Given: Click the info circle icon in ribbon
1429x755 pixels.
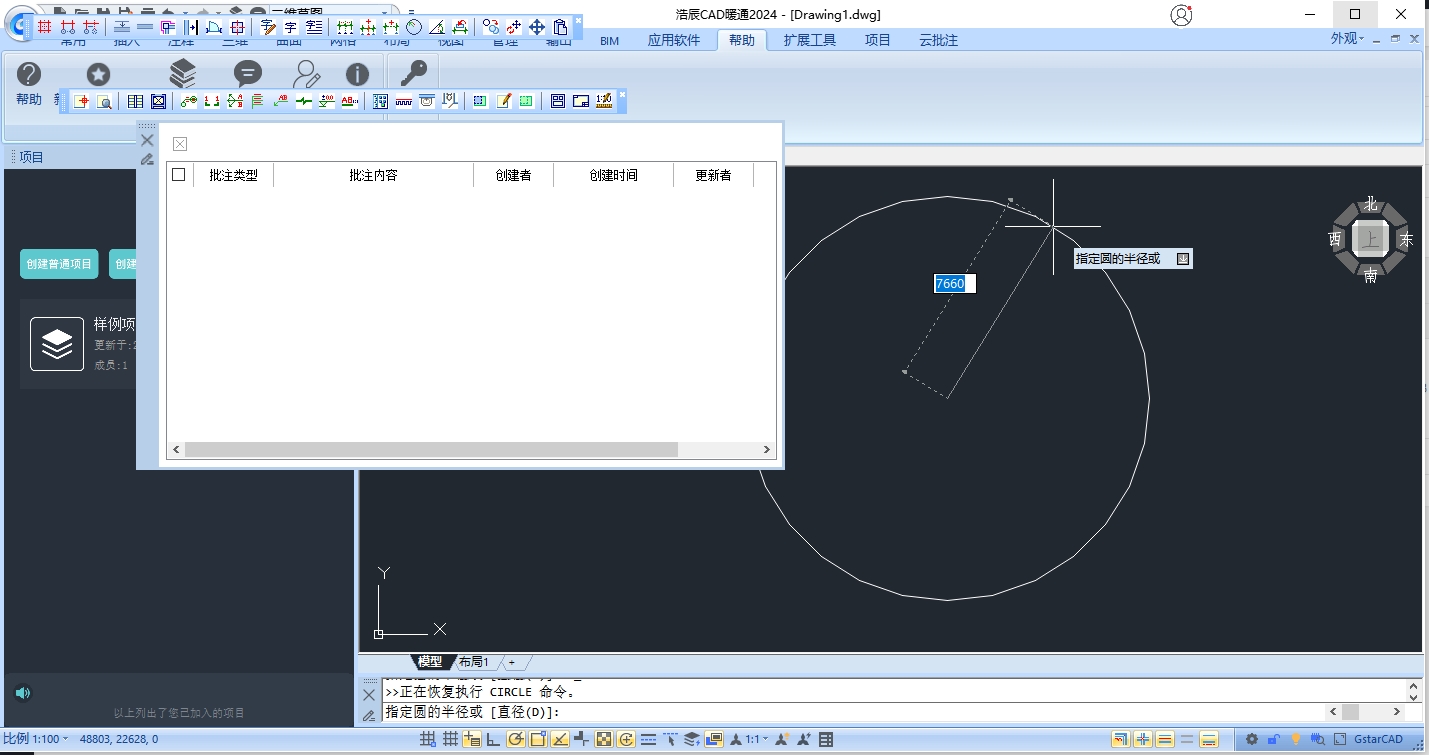Looking at the screenshot, I should coord(357,75).
